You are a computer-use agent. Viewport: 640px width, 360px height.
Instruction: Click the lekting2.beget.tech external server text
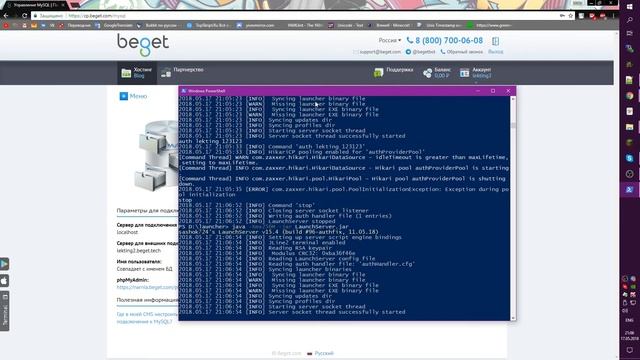tap(139, 251)
